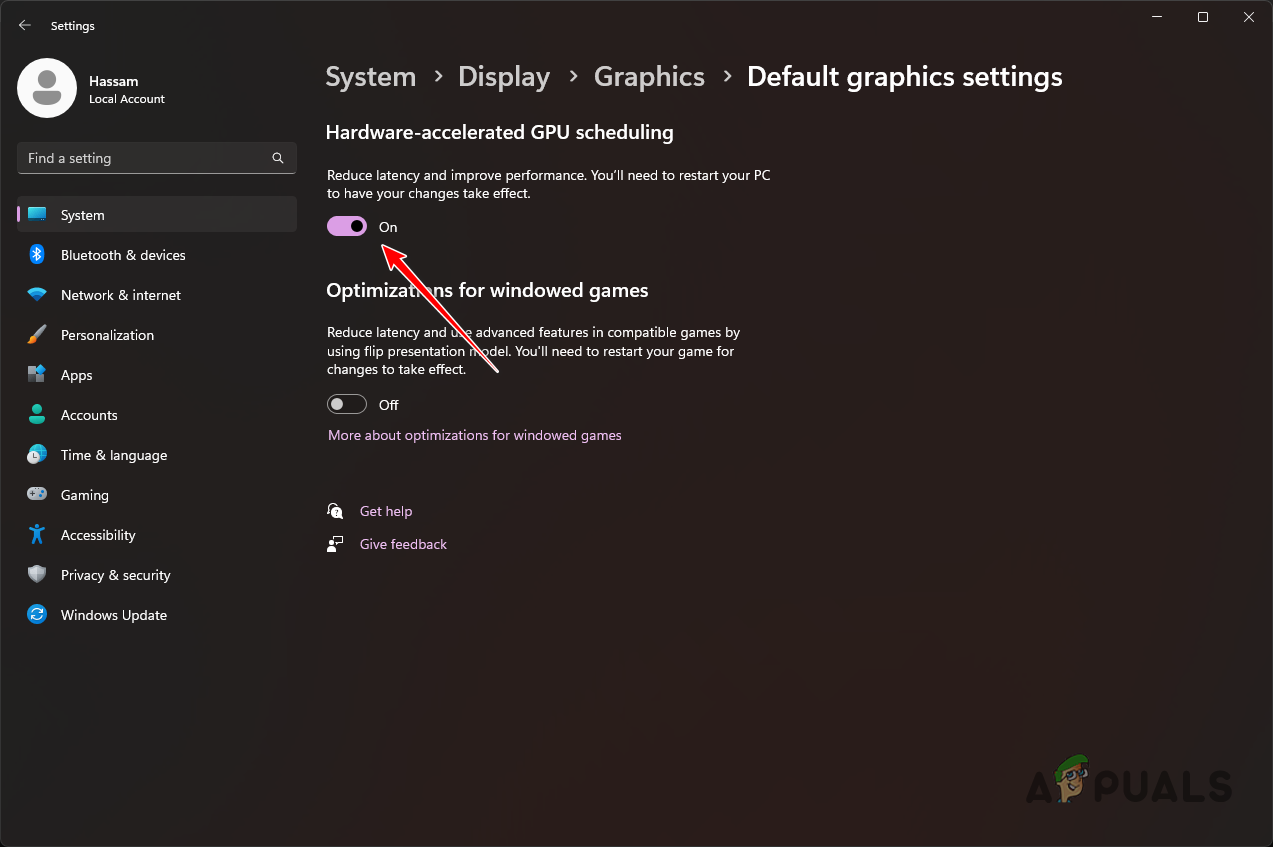The height and width of the screenshot is (847, 1273).
Task: Click Give feedback
Action: pos(403,543)
